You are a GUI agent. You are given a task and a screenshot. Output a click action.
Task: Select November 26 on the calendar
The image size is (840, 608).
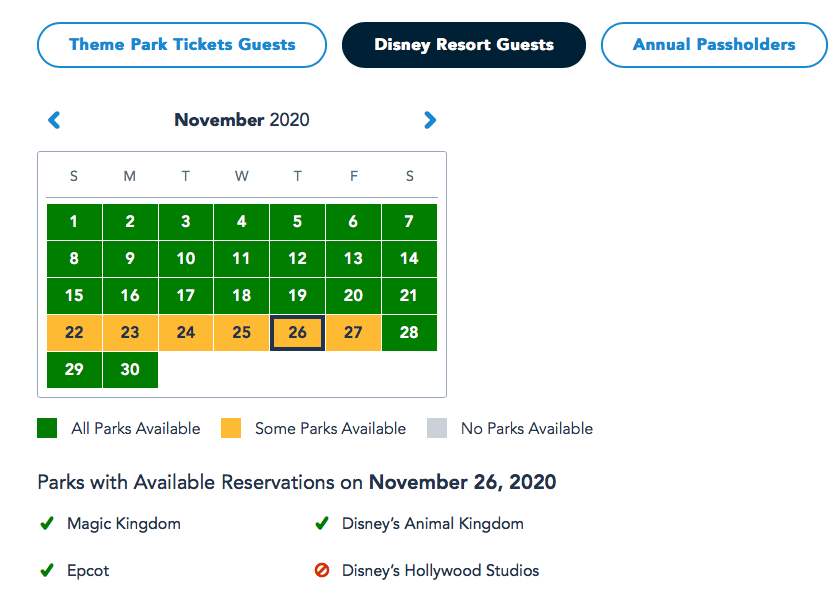click(x=297, y=333)
